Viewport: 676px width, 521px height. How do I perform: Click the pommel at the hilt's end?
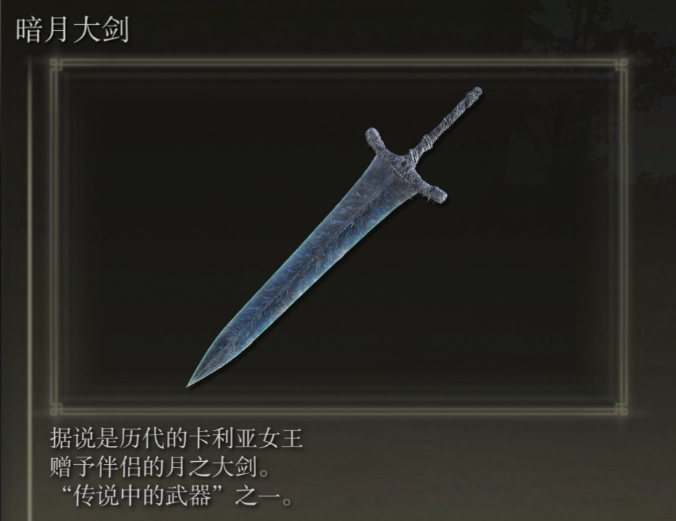476,92
